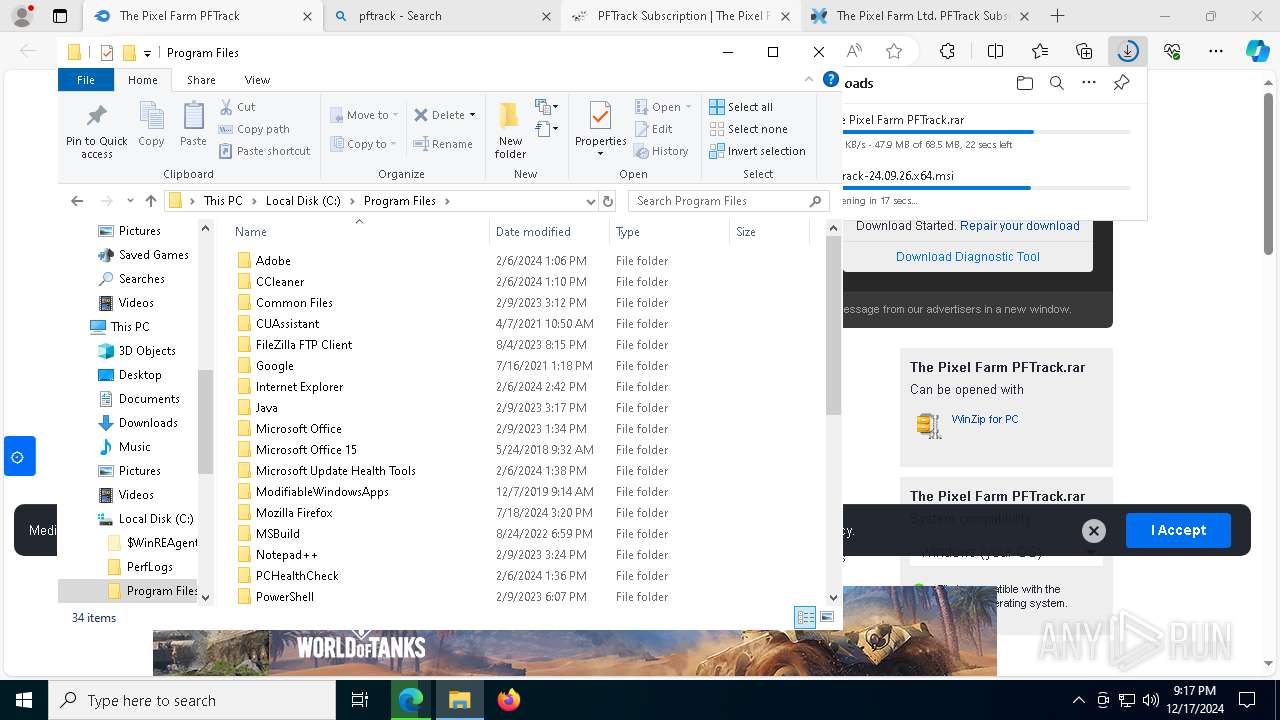Click Select none in ribbon
The width and height of the screenshot is (1280, 720).
tap(748, 129)
